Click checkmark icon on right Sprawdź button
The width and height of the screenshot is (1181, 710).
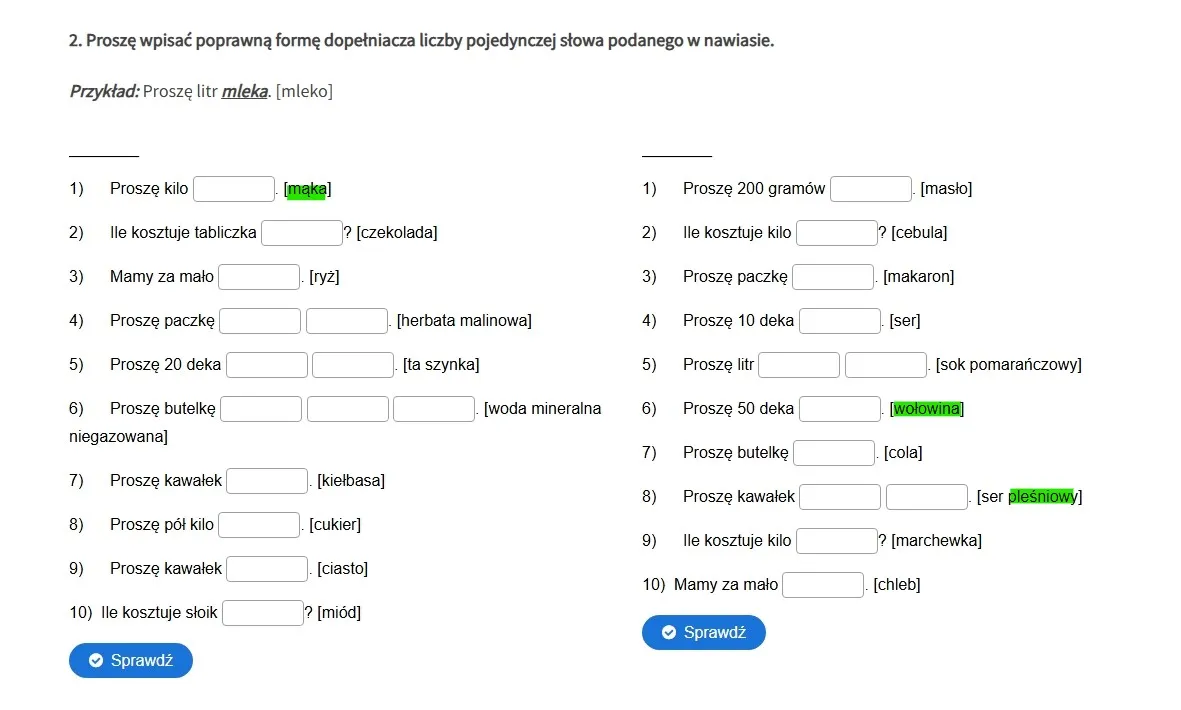669,632
